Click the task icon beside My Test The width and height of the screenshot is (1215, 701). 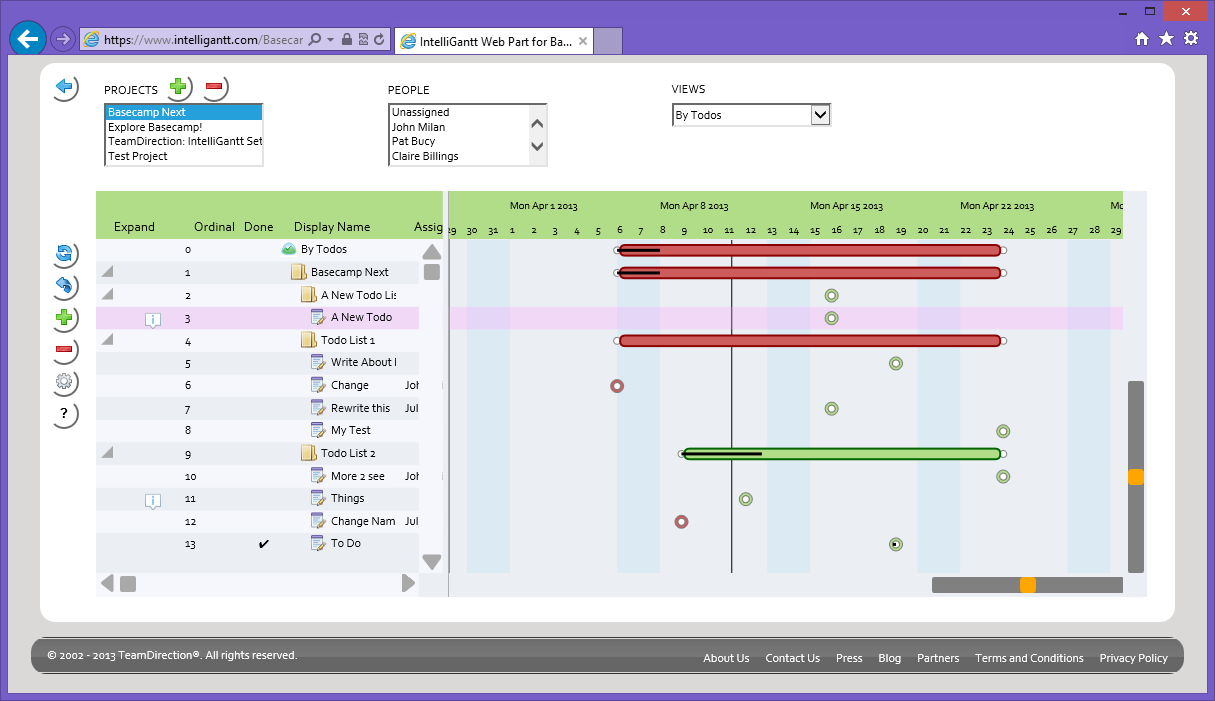(318, 430)
